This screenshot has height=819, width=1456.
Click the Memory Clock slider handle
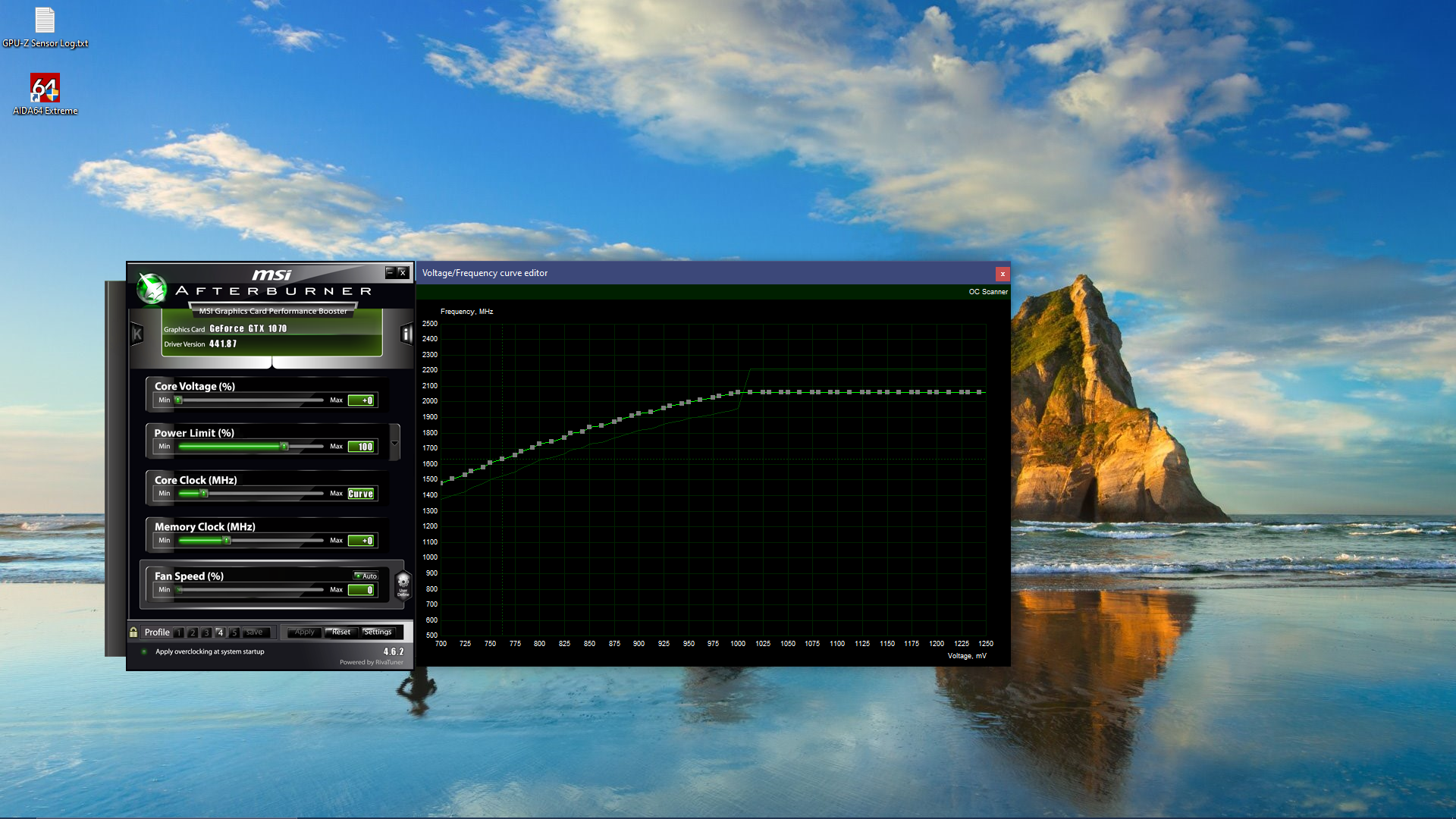[226, 540]
